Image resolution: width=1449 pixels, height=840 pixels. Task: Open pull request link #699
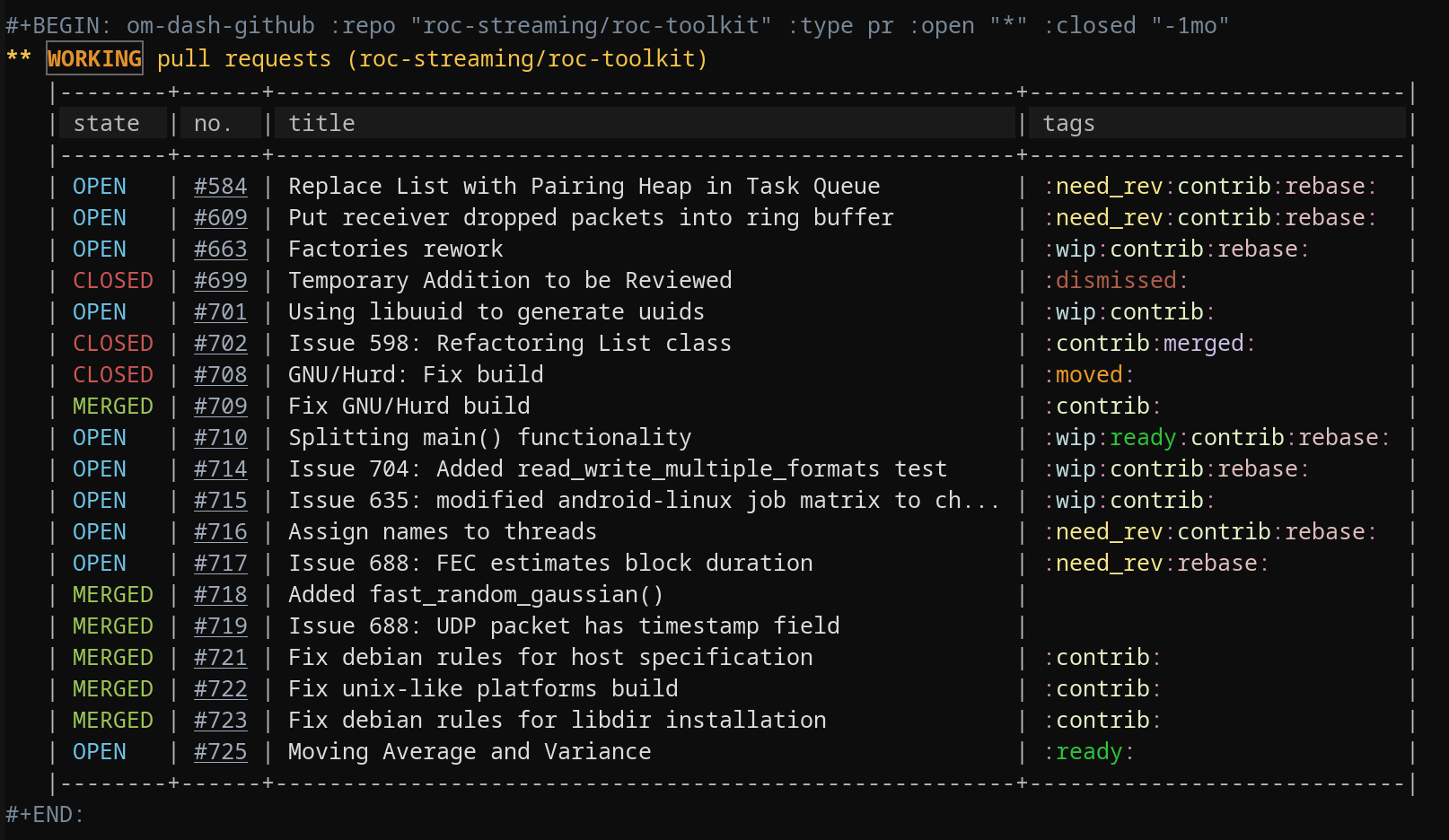pos(221,281)
